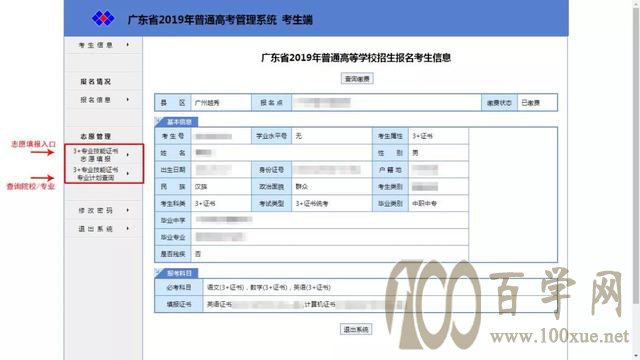640x360 pixels.
Task: Click the 已缴费 payment status cell
Action: [x=537, y=102]
